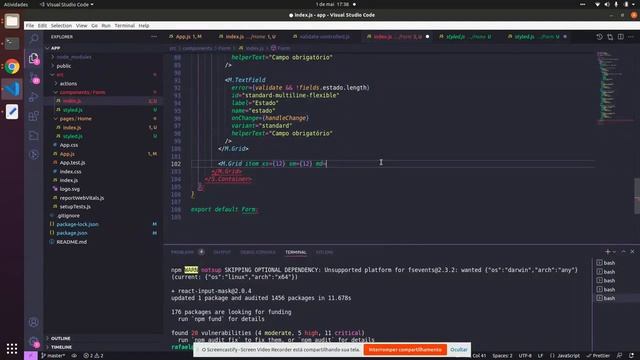Open timeline history icon in editor toolbar
640x360 pixels.
(x=599, y=37)
